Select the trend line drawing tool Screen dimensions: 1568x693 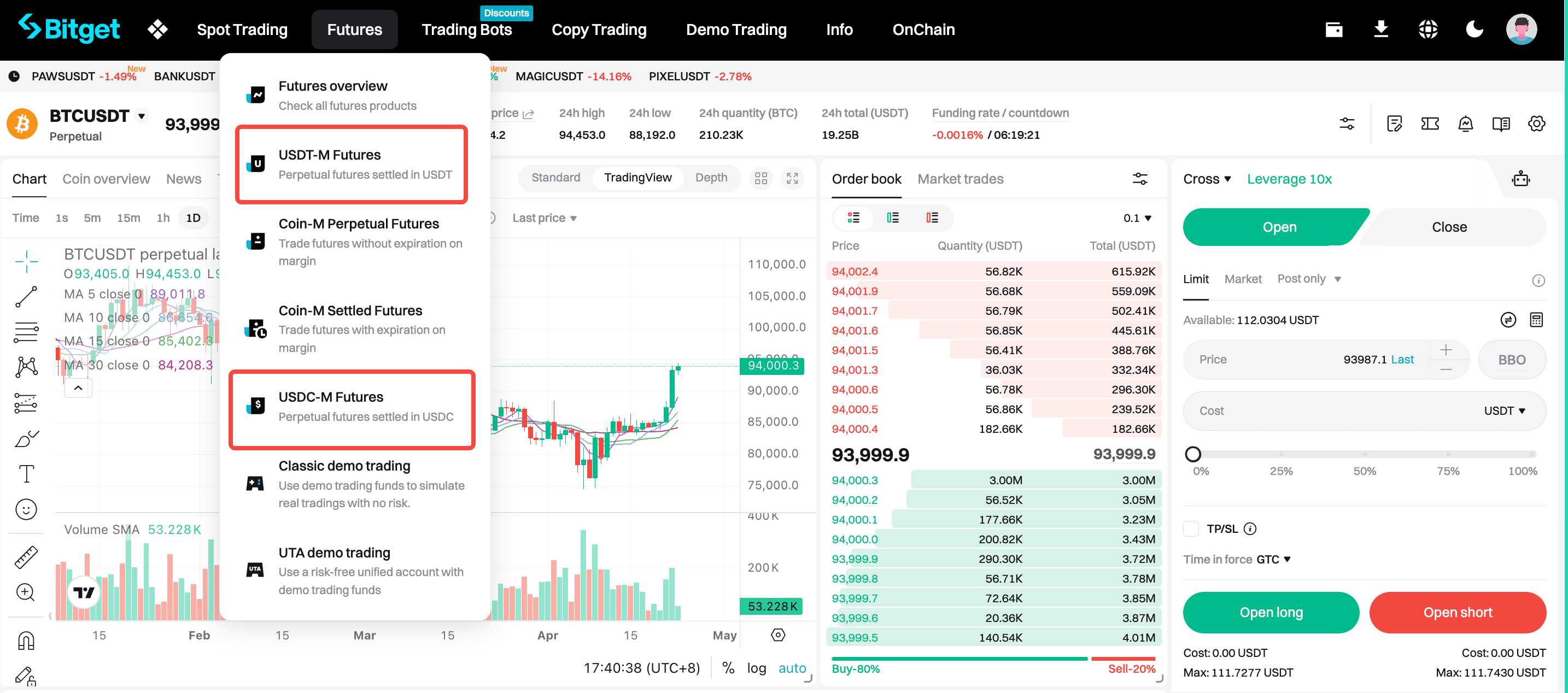26,297
